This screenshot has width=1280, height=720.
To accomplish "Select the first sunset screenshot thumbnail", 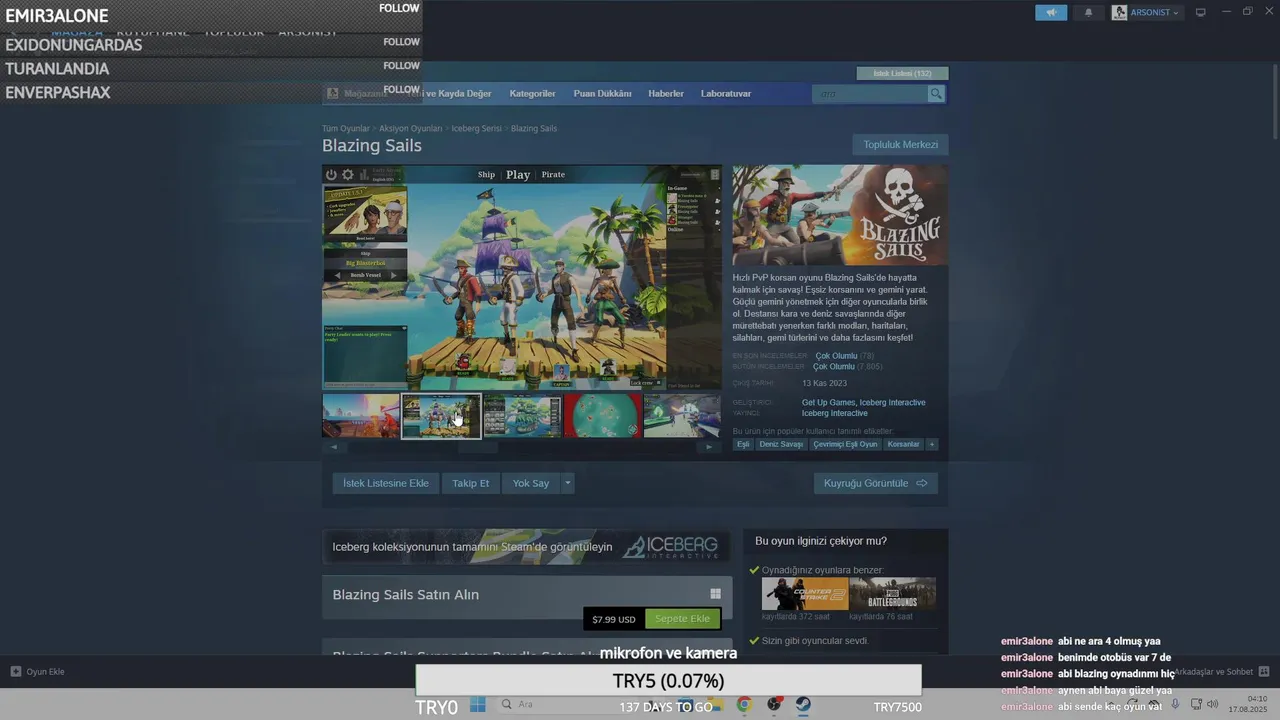I will tap(361, 416).
